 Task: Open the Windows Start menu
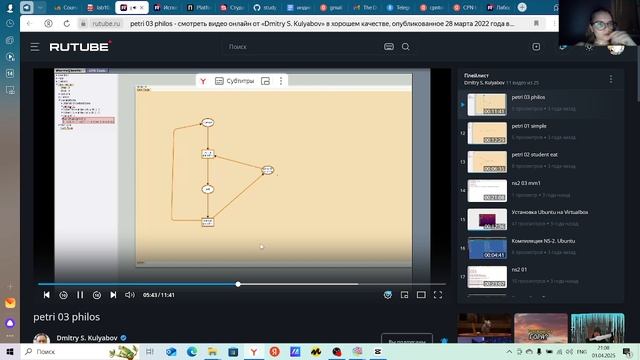pos(10,351)
